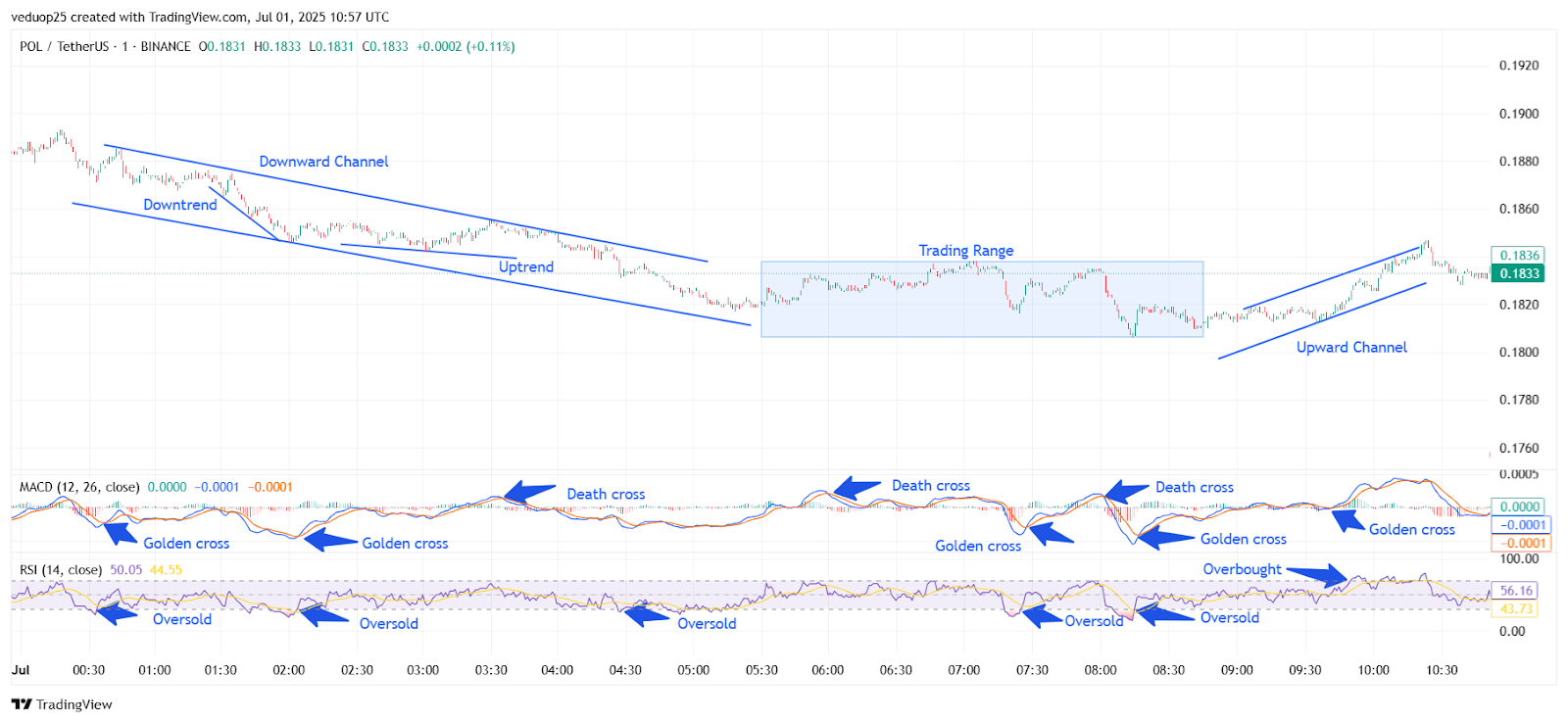Click the 10:00 time axis label
The width and height of the screenshot is (1568, 723).
pos(1373,670)
